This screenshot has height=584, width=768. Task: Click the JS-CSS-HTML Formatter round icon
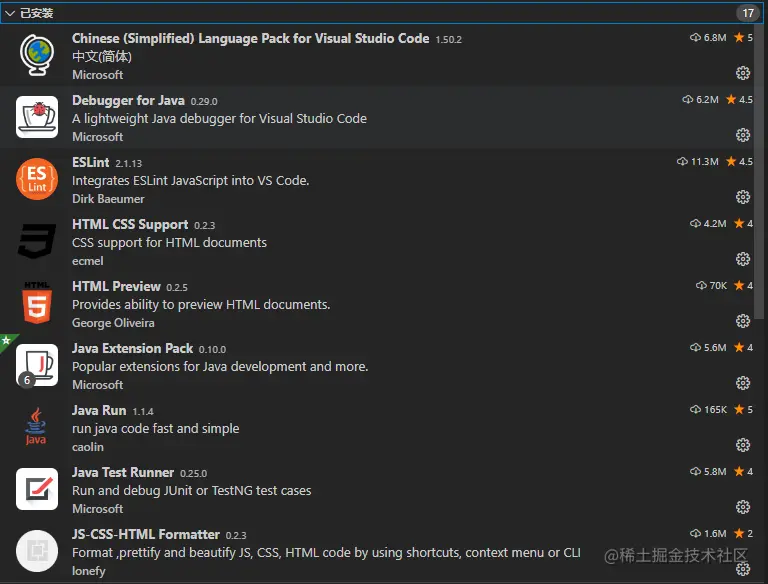point(37,551)
